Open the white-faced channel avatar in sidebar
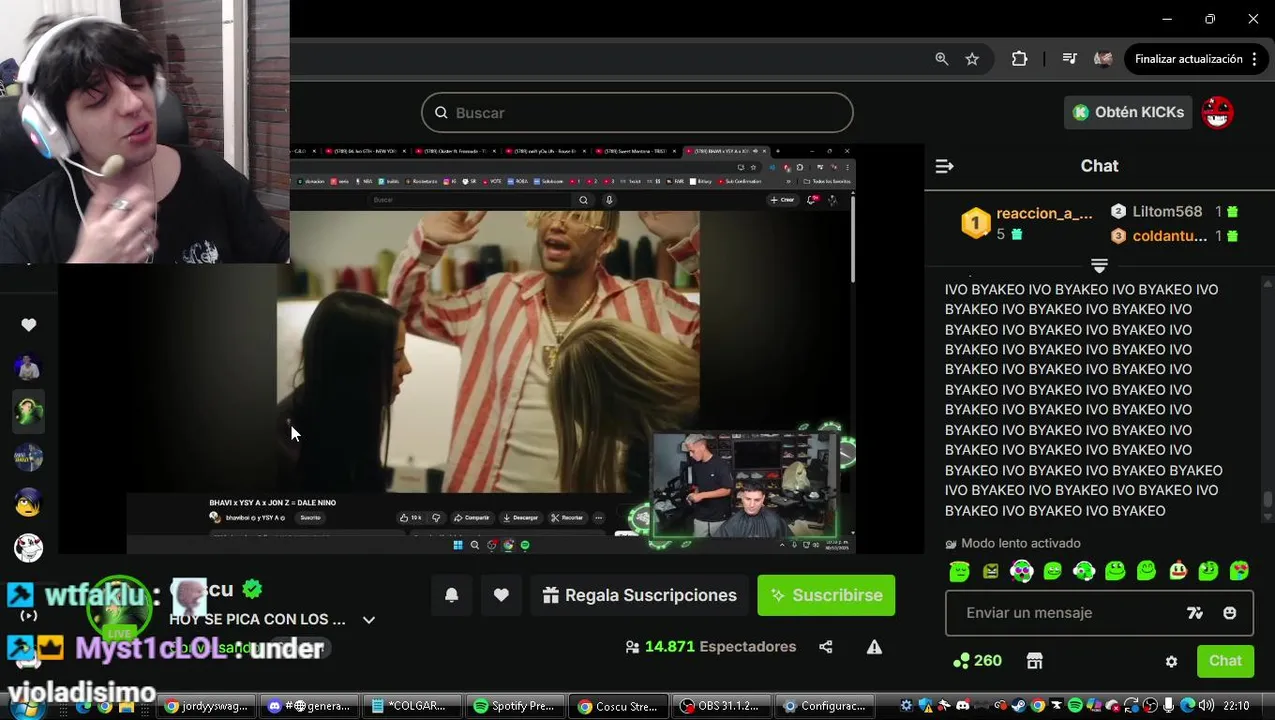Screen dimensions: 1275x720 coord(28,547)
